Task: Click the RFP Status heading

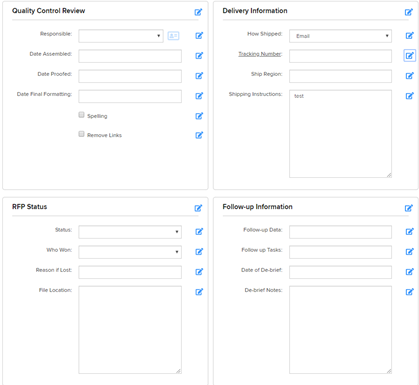Action: pos(30,207)
